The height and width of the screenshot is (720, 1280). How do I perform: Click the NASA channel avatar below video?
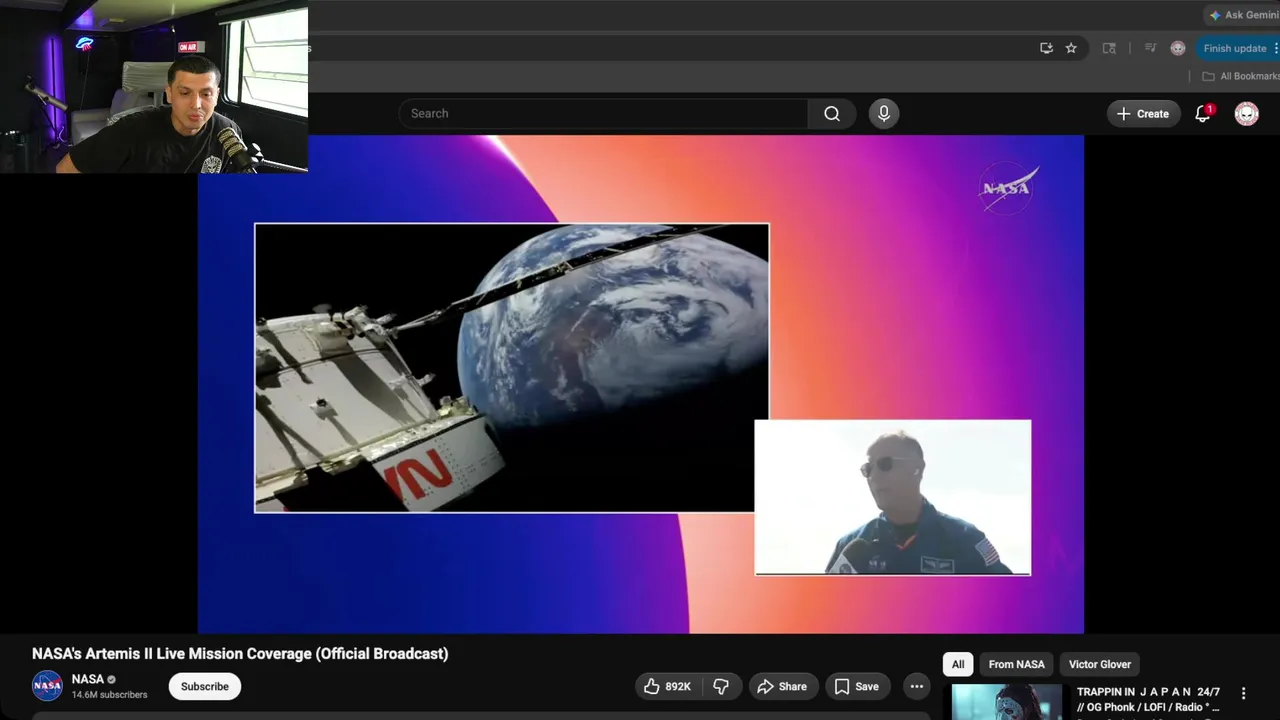(x=47, y=686)
